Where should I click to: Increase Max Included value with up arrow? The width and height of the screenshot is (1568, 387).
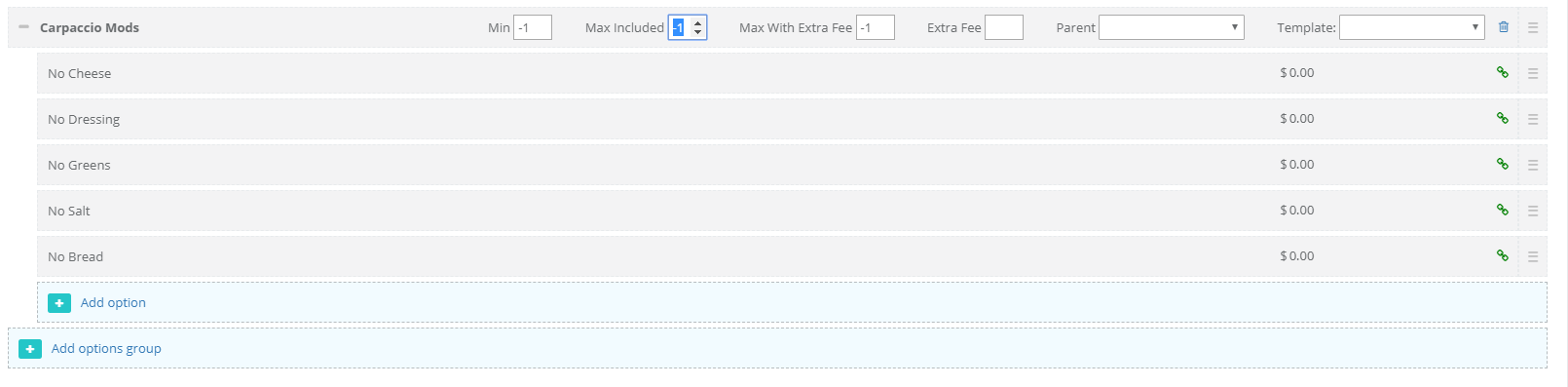click(697, 22)
